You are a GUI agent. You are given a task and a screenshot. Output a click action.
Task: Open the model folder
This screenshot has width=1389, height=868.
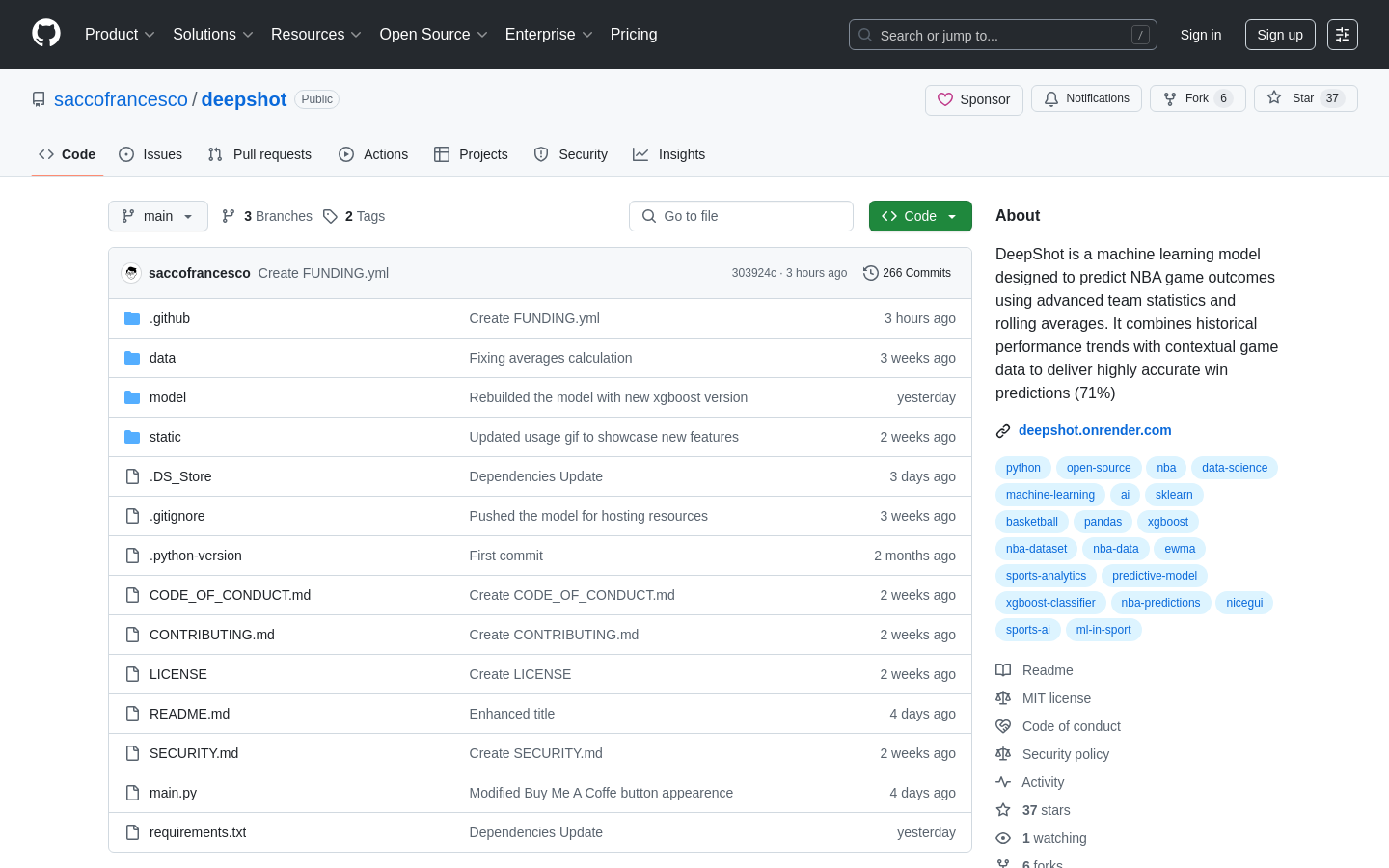click(x=168, y=397)
